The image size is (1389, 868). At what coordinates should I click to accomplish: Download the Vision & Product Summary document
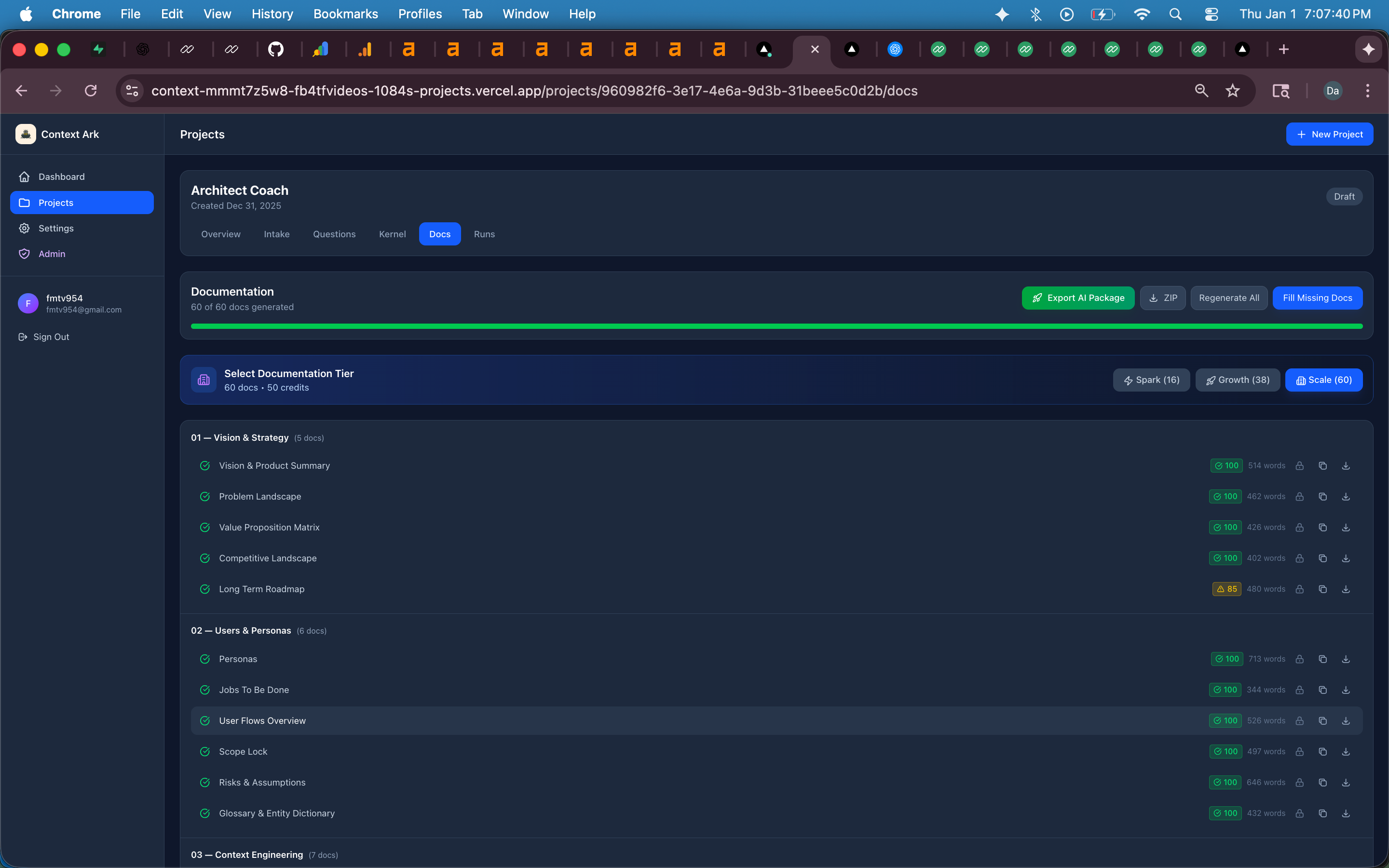coord(1346,465)
